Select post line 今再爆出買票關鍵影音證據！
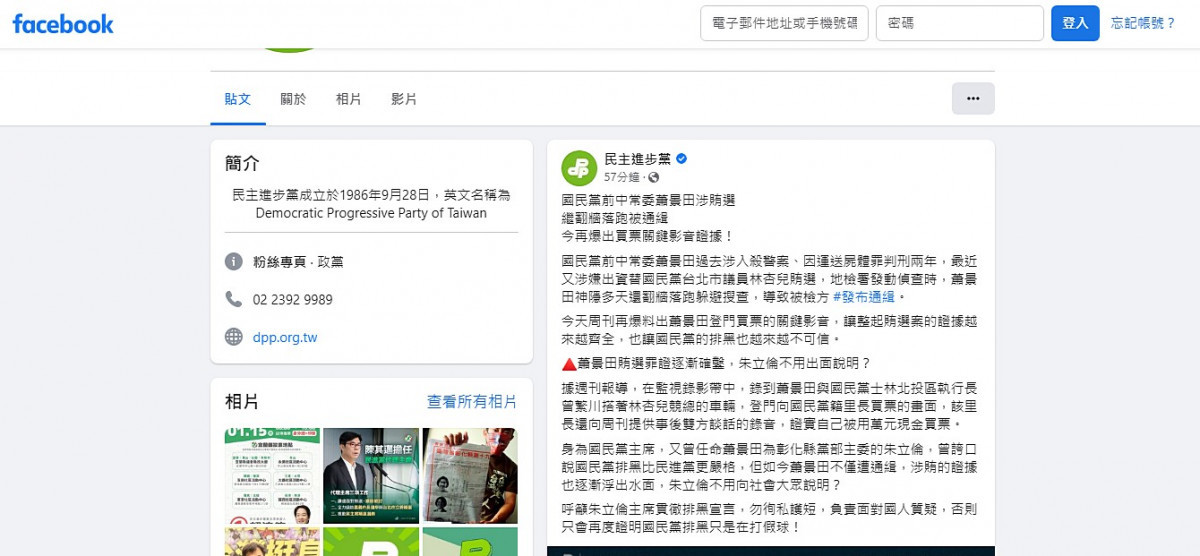 [x=648, y=236]
